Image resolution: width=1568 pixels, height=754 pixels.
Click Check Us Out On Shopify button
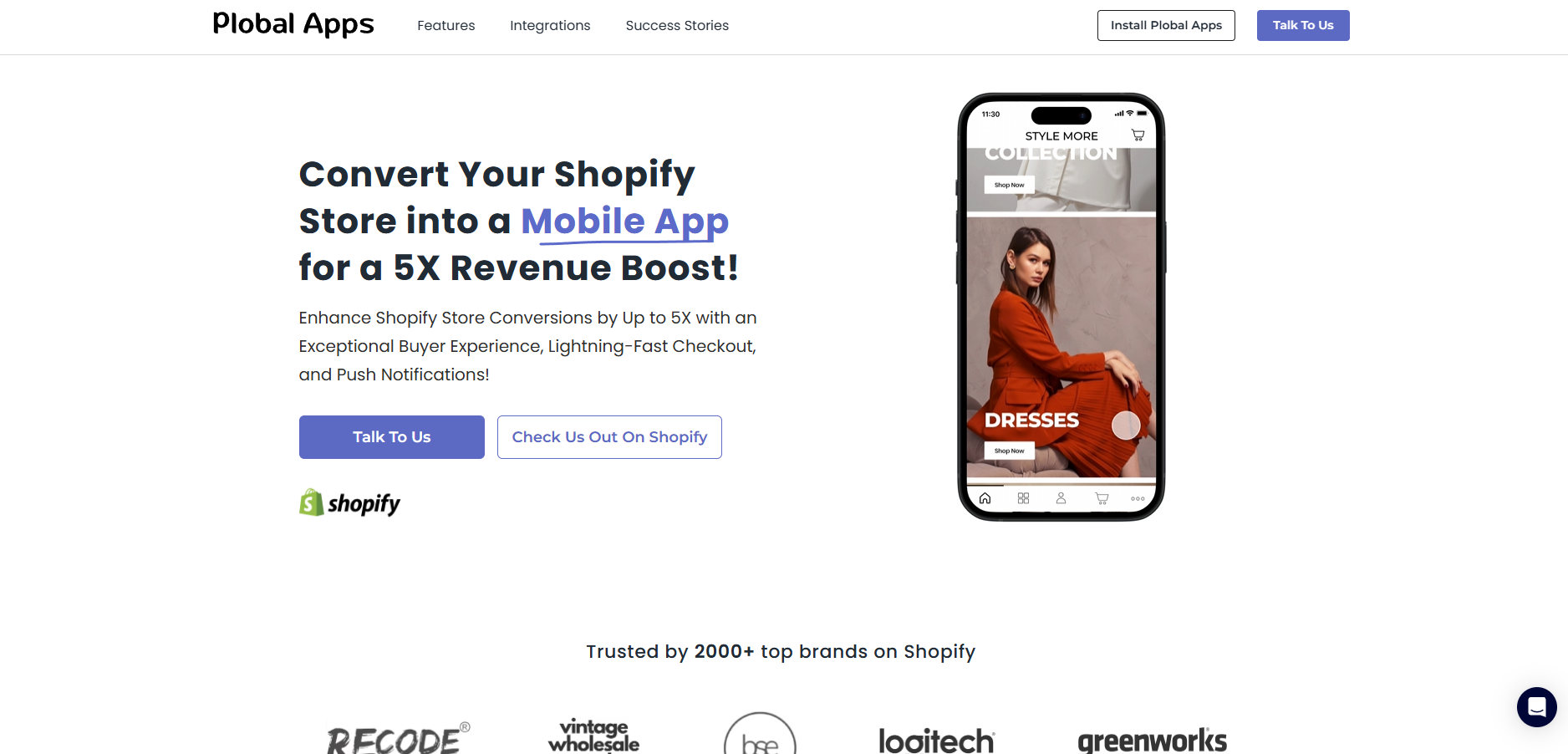click(x=609, y=437)
